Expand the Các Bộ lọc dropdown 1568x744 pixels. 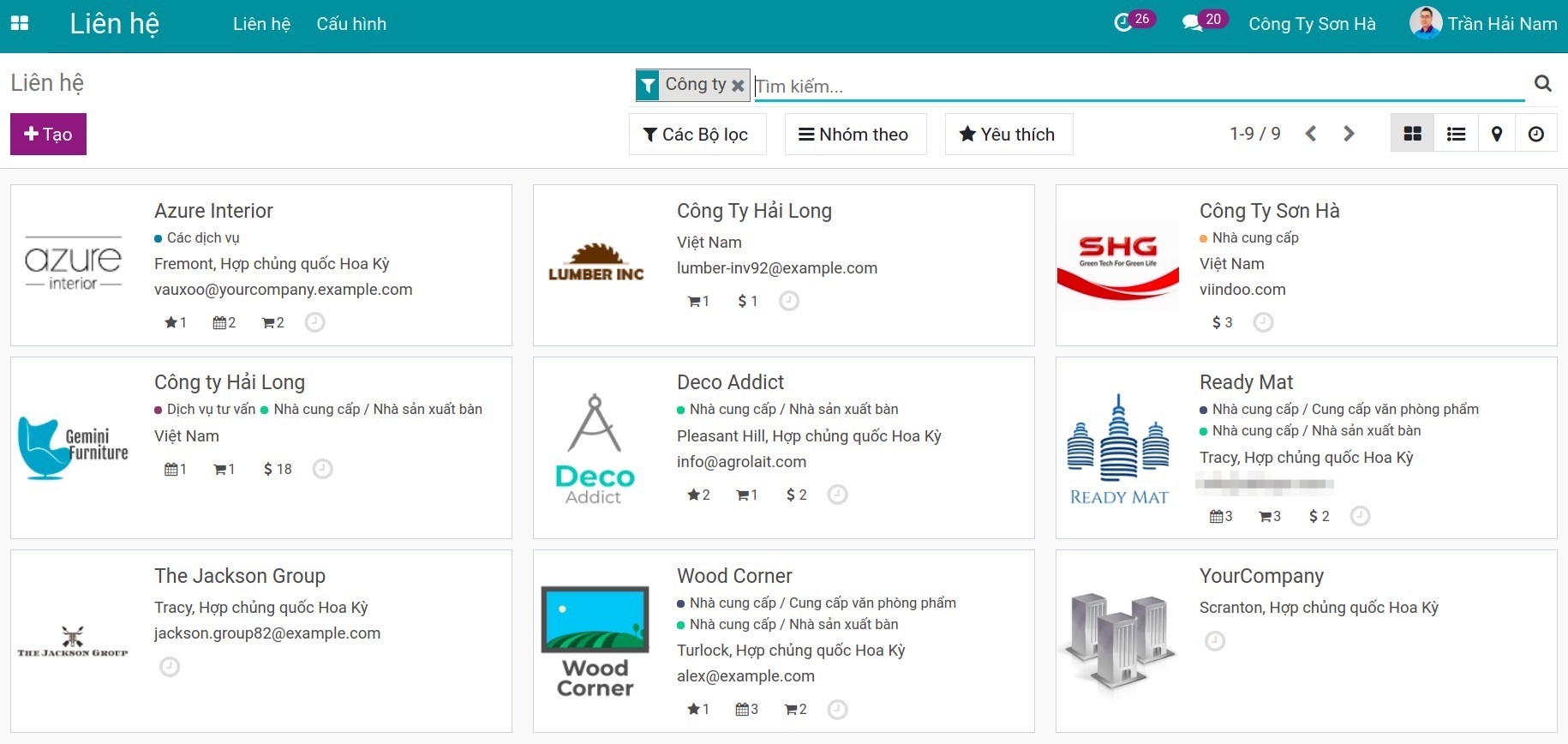pos(697,135)
